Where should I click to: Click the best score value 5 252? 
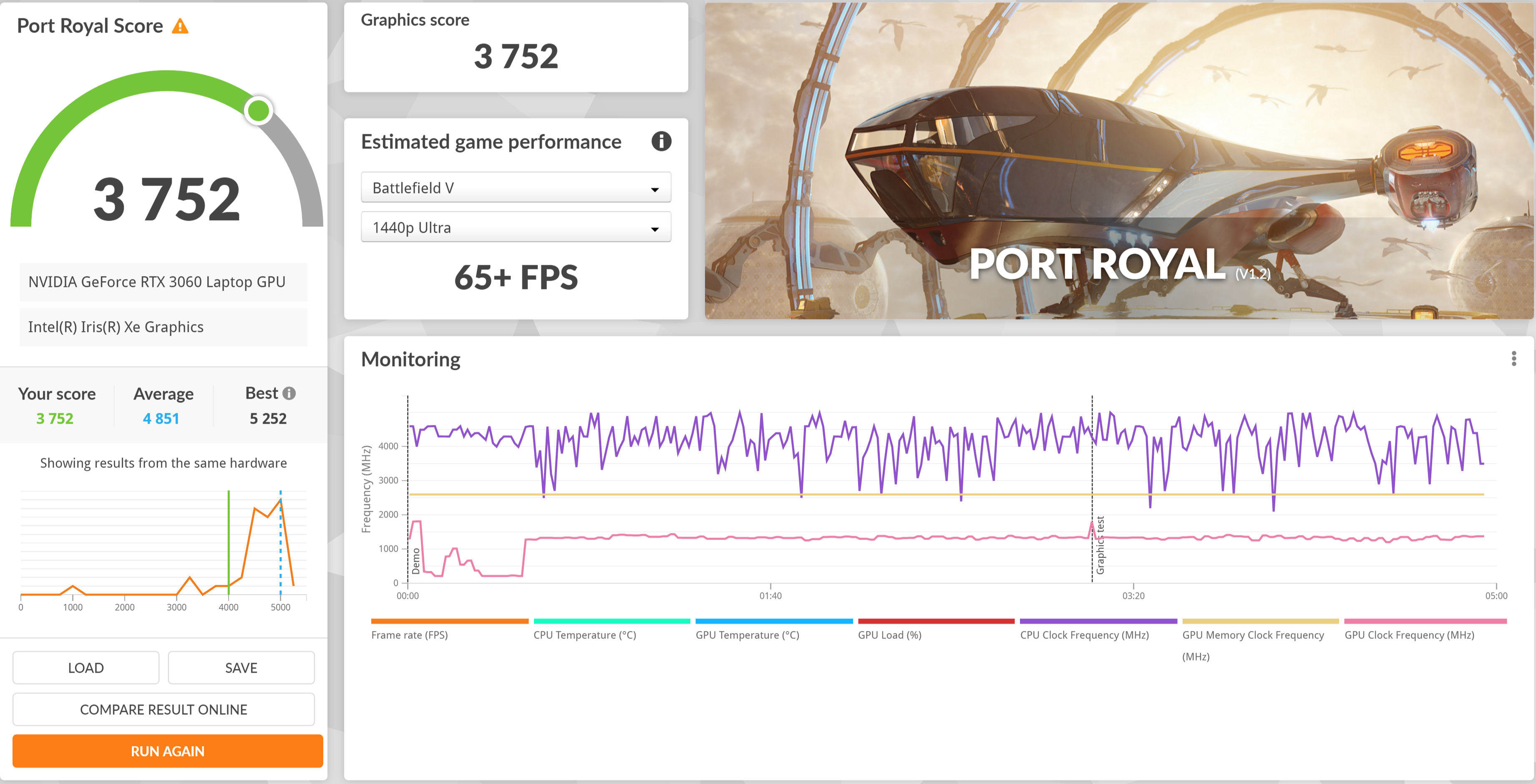(x=268, y=419)
